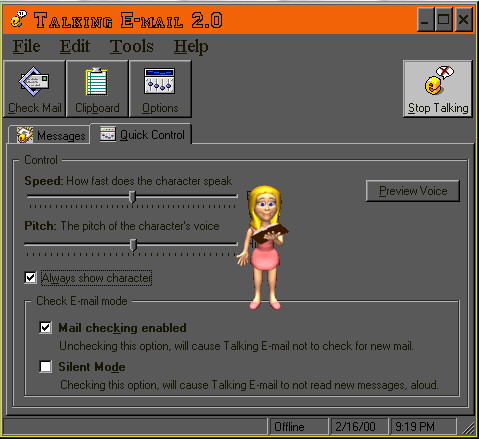Click the 'Unchecking this option' description text
479x439 pixels.
[x=236, y=346]
